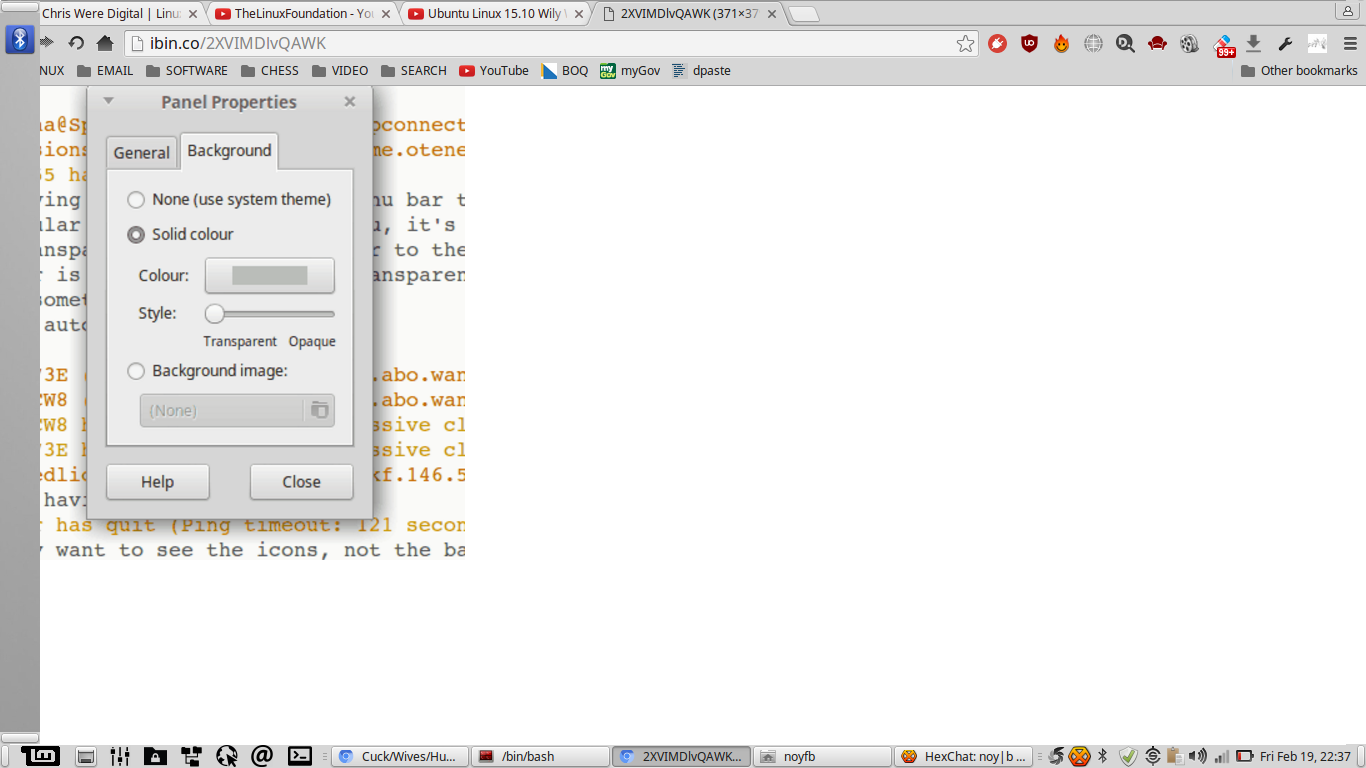Viewport: 1366px width, 768px height.
Task: Open the downloads arrow extension icon
Action: click(x=1253, y=43)
